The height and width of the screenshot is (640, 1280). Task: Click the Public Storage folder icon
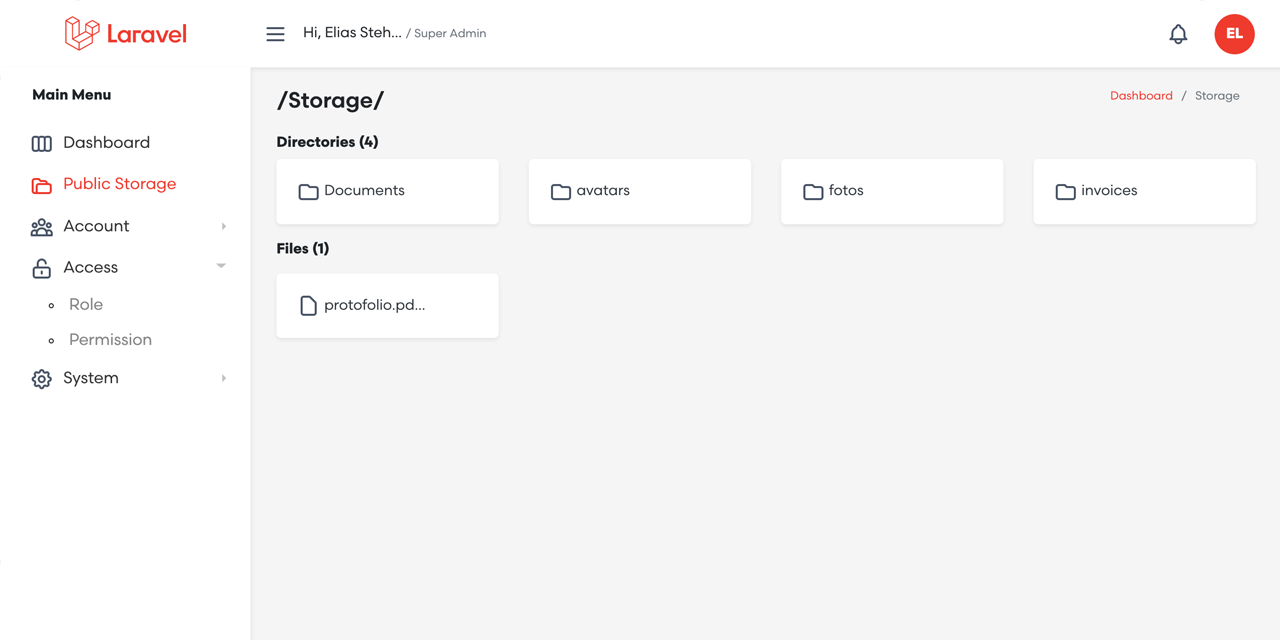41,184
